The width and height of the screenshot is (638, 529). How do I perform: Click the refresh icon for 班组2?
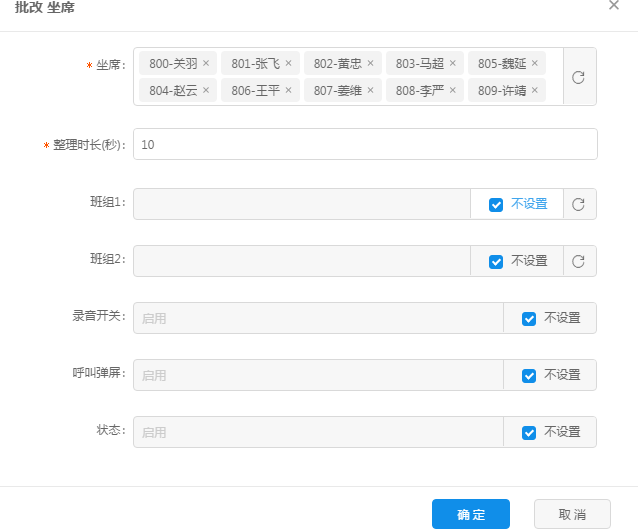pyautogui.click(x=579, y=261)
